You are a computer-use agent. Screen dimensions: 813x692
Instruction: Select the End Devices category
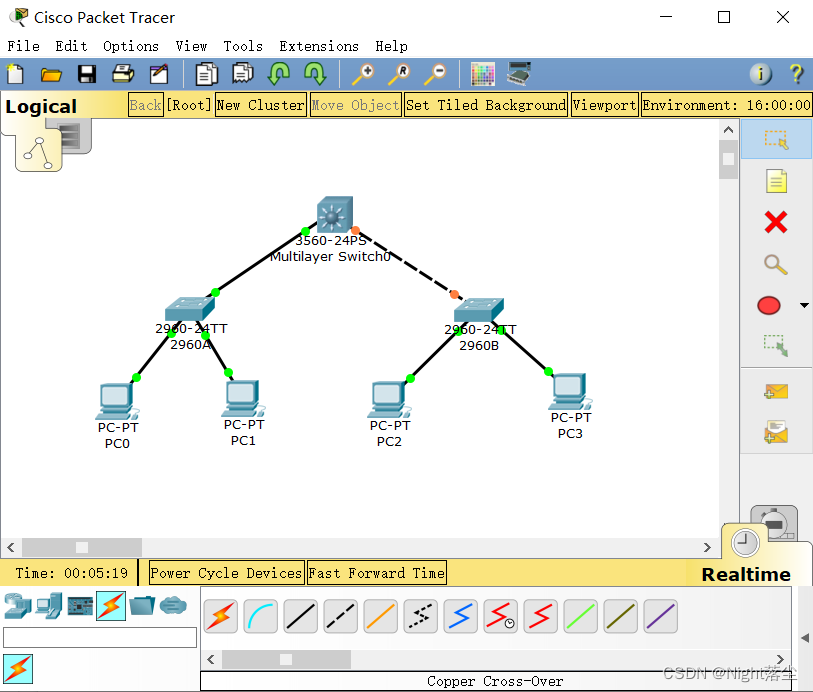coord(49,606)
